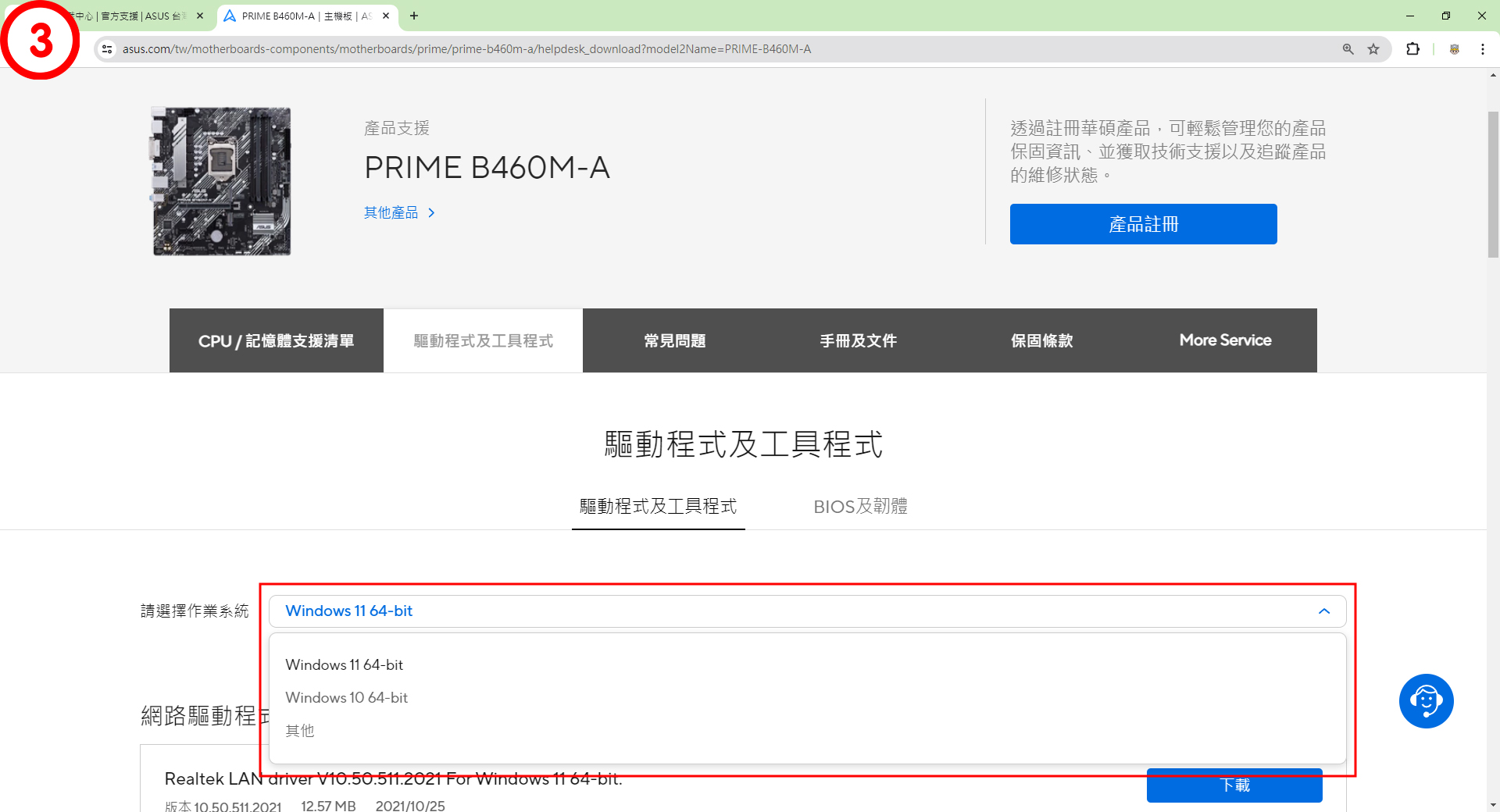This screenshot has width=1500, height=812.
Task: Open the 保固條款 tab
Action: tap(1041, 340)
